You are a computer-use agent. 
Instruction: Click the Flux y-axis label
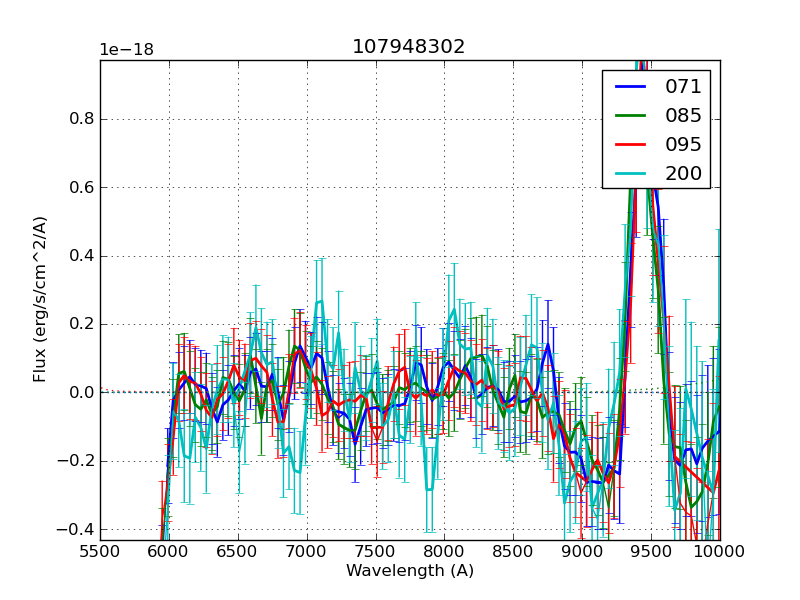coord(40,300)
